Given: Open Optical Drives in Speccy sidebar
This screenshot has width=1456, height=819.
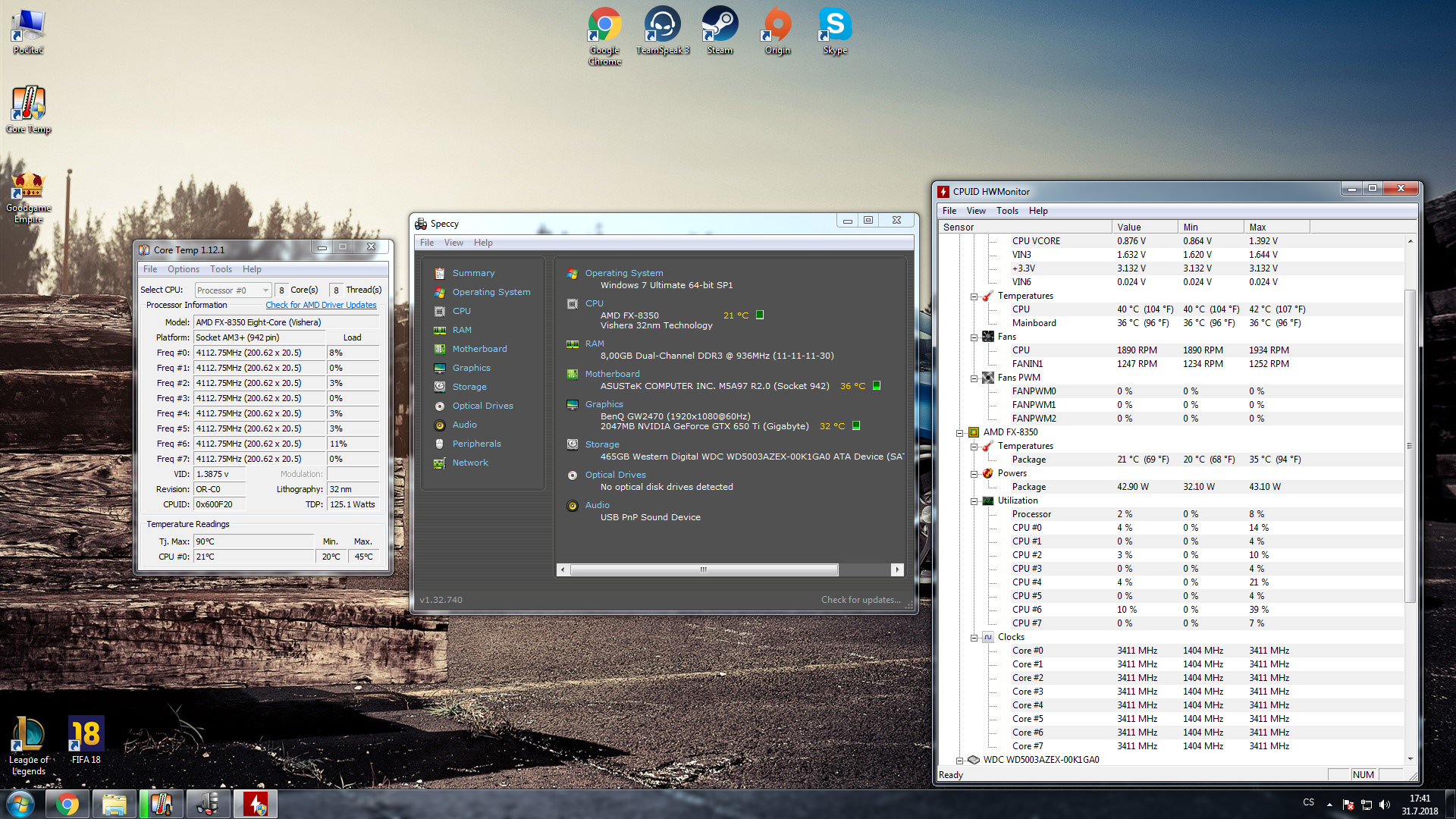Looking at the screenshot, I should pyautogui.click(x=482, y=406).
